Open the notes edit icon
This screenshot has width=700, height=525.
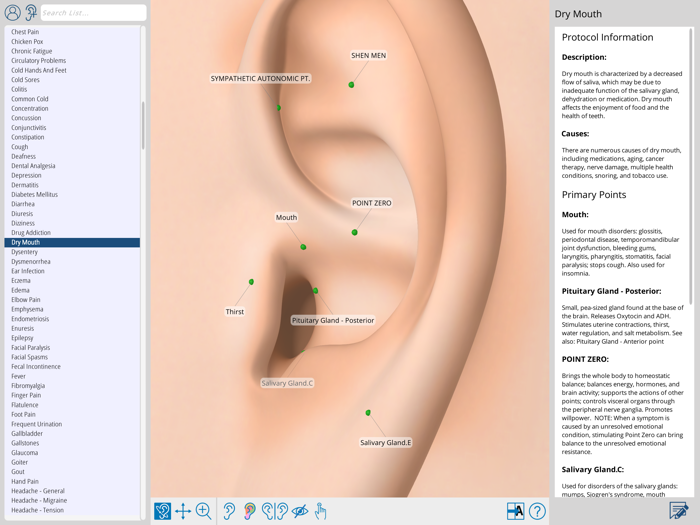[678, 511]
